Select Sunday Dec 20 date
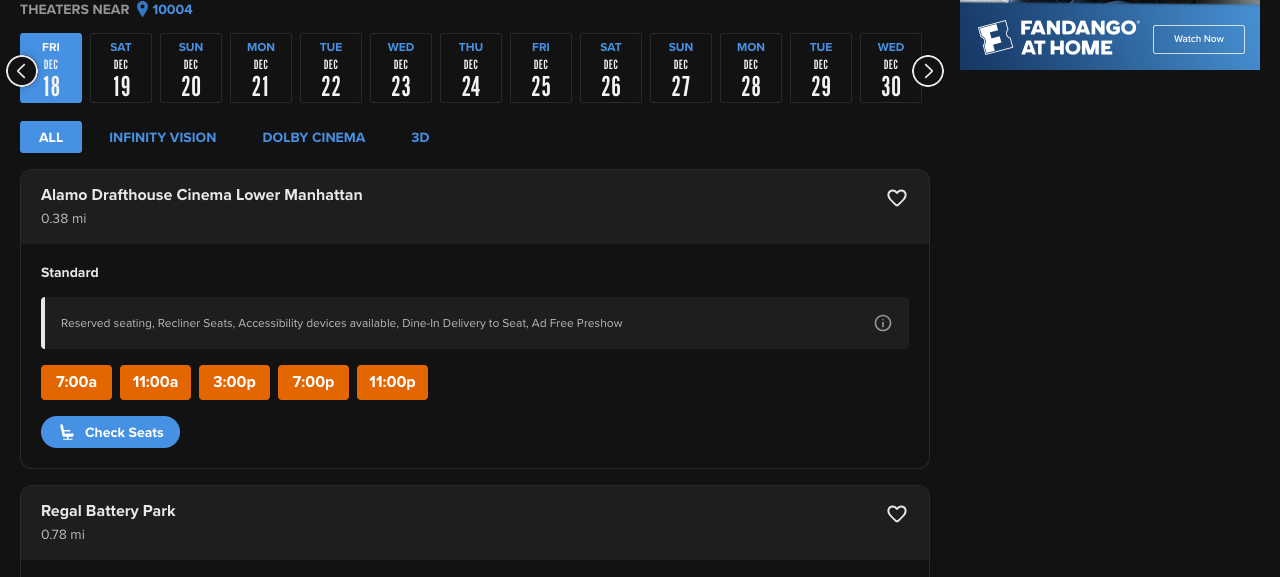1280x577 pixels. click(x=191, y=68)
